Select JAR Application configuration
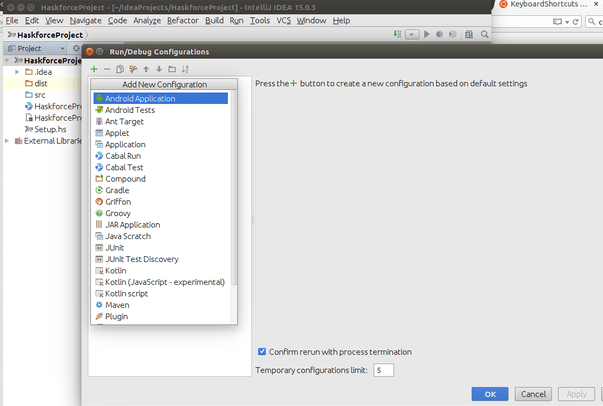The image size is (603, 406). tap(161, 225)
